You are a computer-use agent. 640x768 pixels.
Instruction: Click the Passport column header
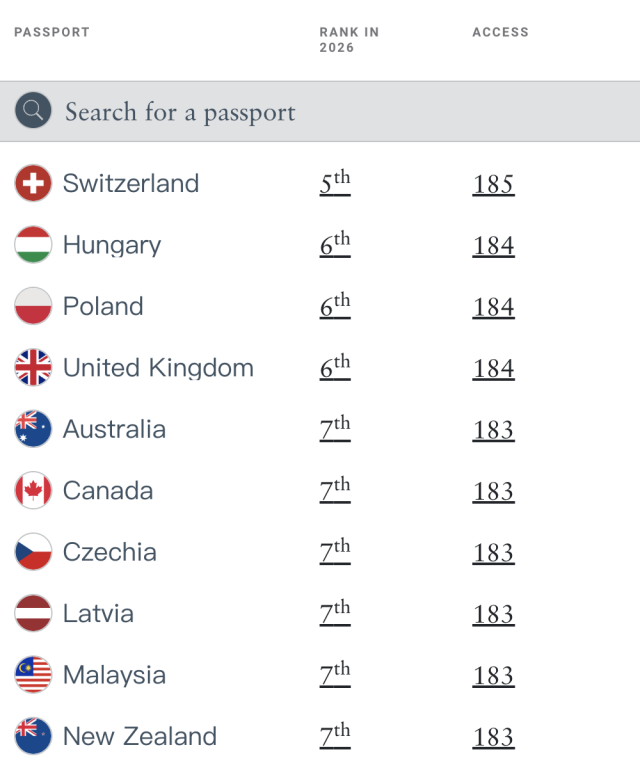coord(52,32)
